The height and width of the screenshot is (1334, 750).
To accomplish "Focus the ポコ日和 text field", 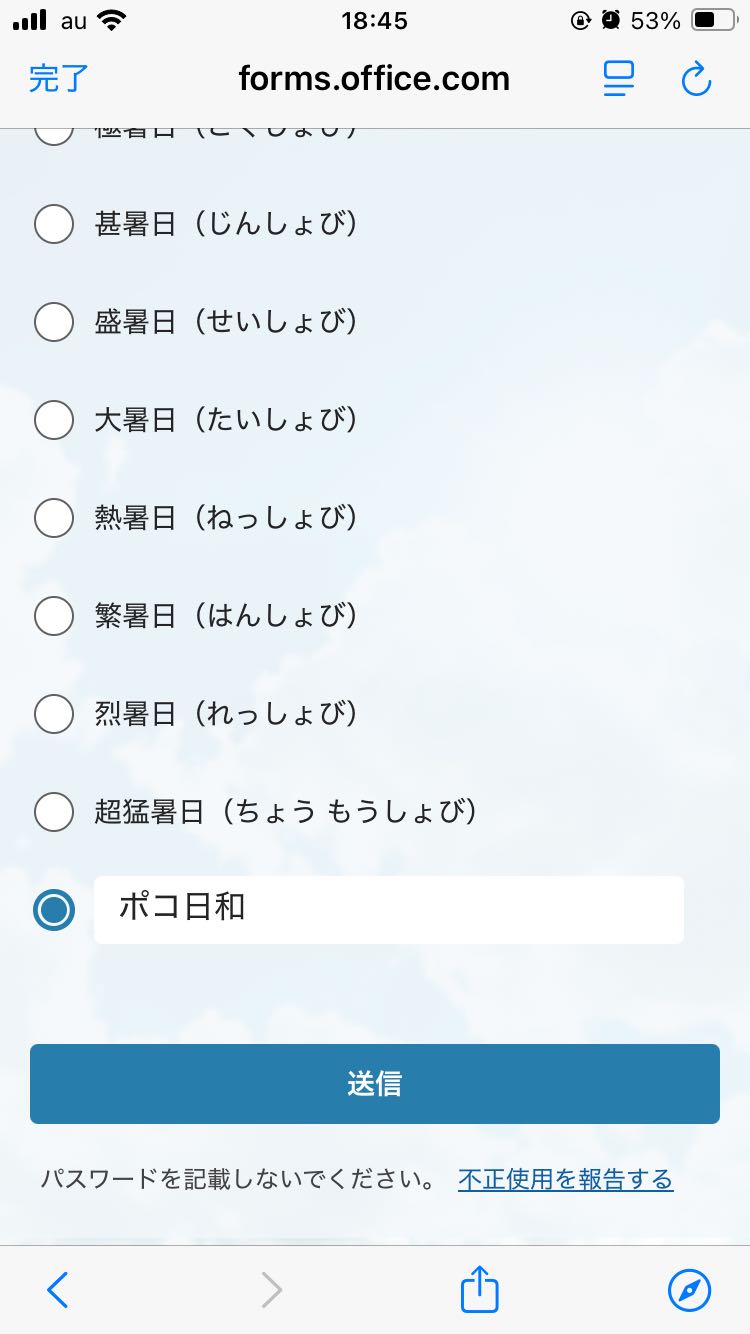I will (388, 910).
